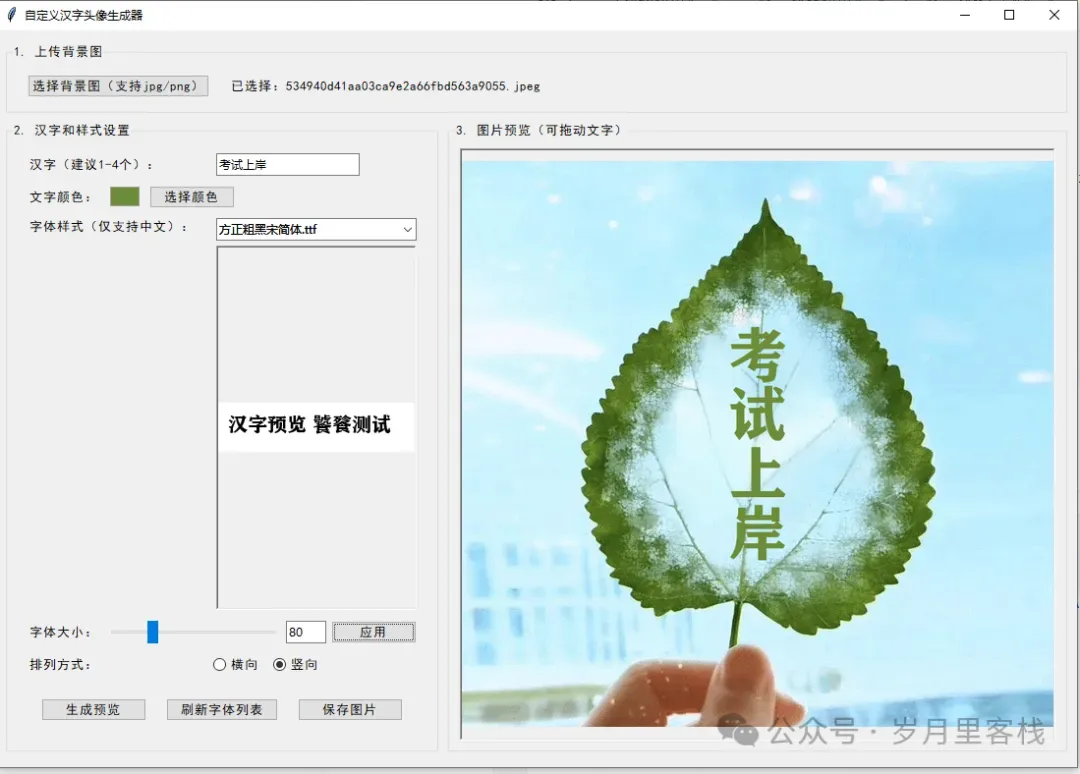Click the 汉字 text input containing 考试上岸
Screen dimensions: 1080x774
pyautogui.click(x=287, y=165)
